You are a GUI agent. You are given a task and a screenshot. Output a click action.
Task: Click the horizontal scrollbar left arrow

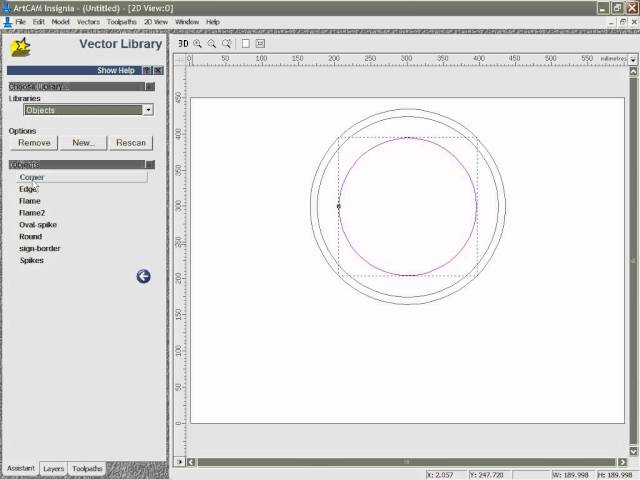click(x=191, y=462)
